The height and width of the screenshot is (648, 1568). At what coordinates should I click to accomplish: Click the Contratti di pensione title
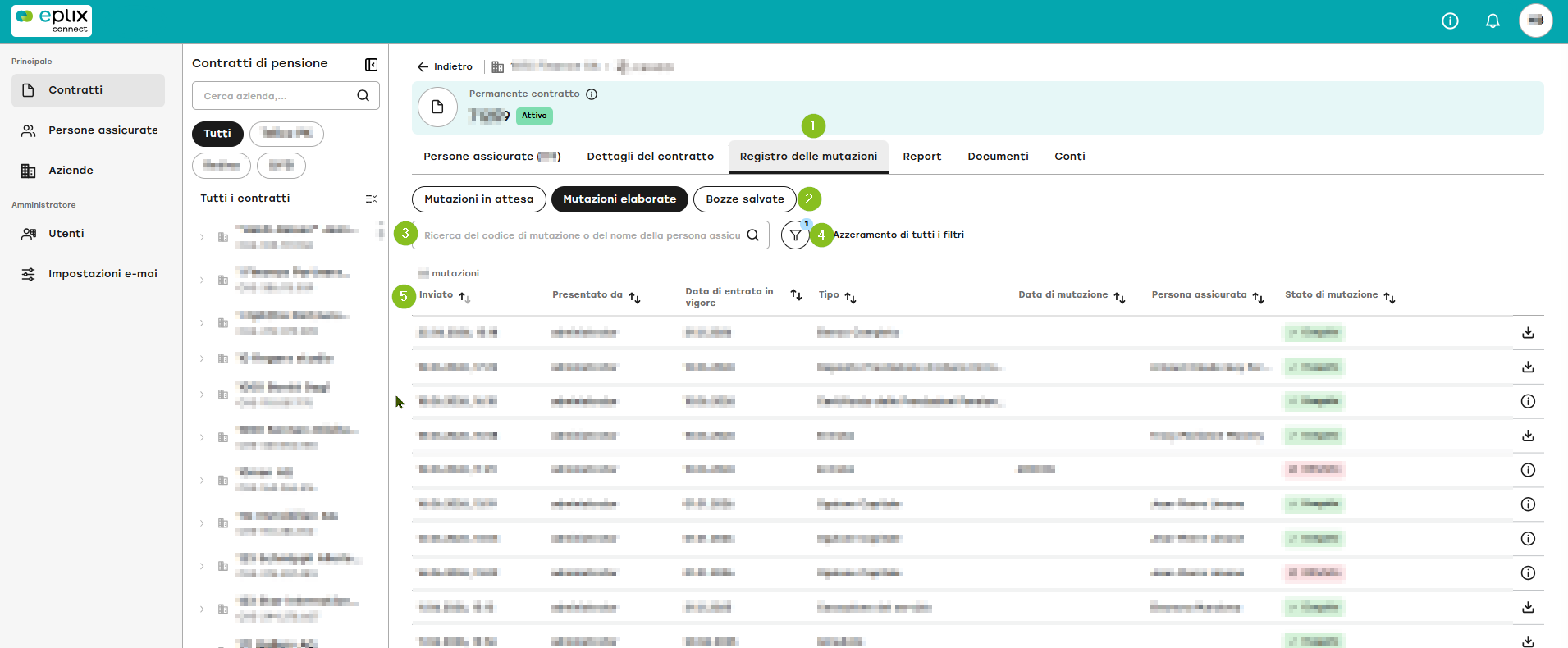point(259,64)
